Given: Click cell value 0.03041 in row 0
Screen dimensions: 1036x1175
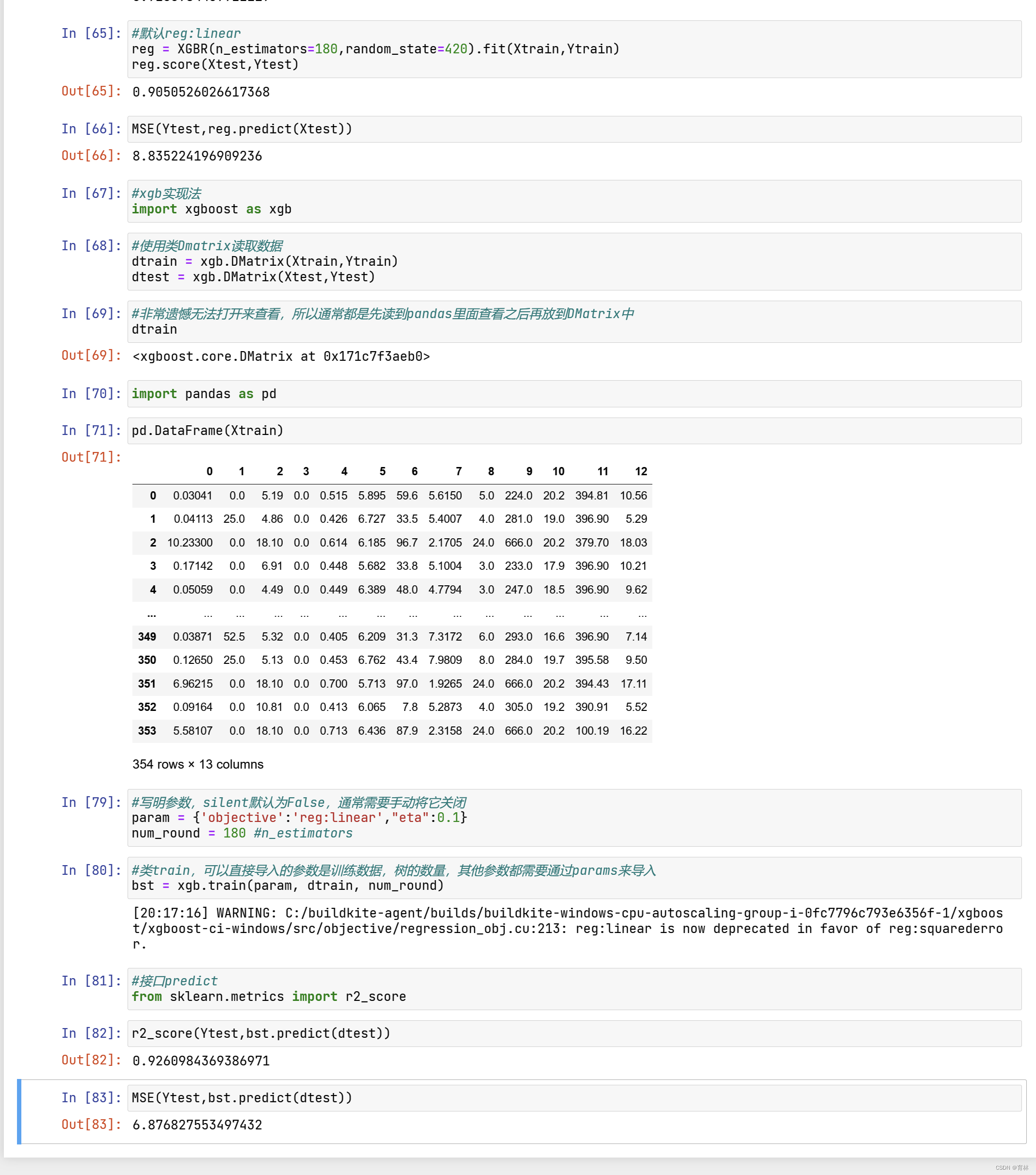Looking at the screenshot, I should (x=193, y=496).
